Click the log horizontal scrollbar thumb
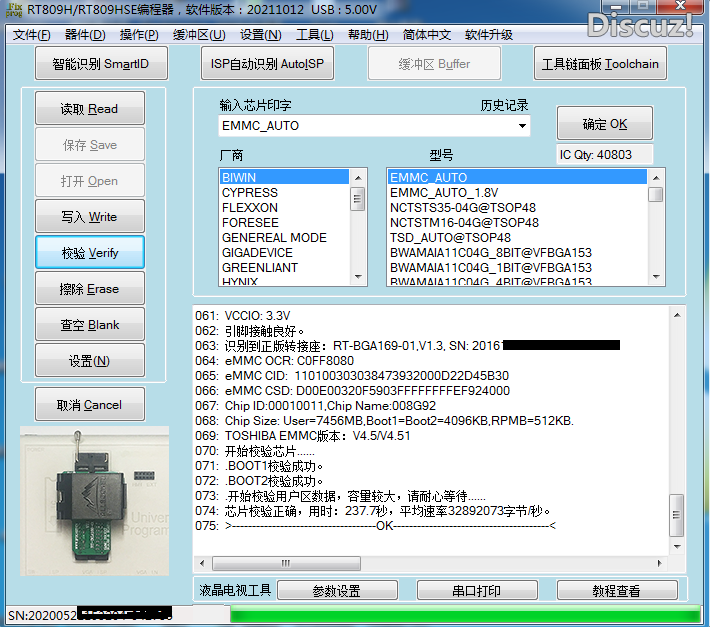 coord(286,563)
